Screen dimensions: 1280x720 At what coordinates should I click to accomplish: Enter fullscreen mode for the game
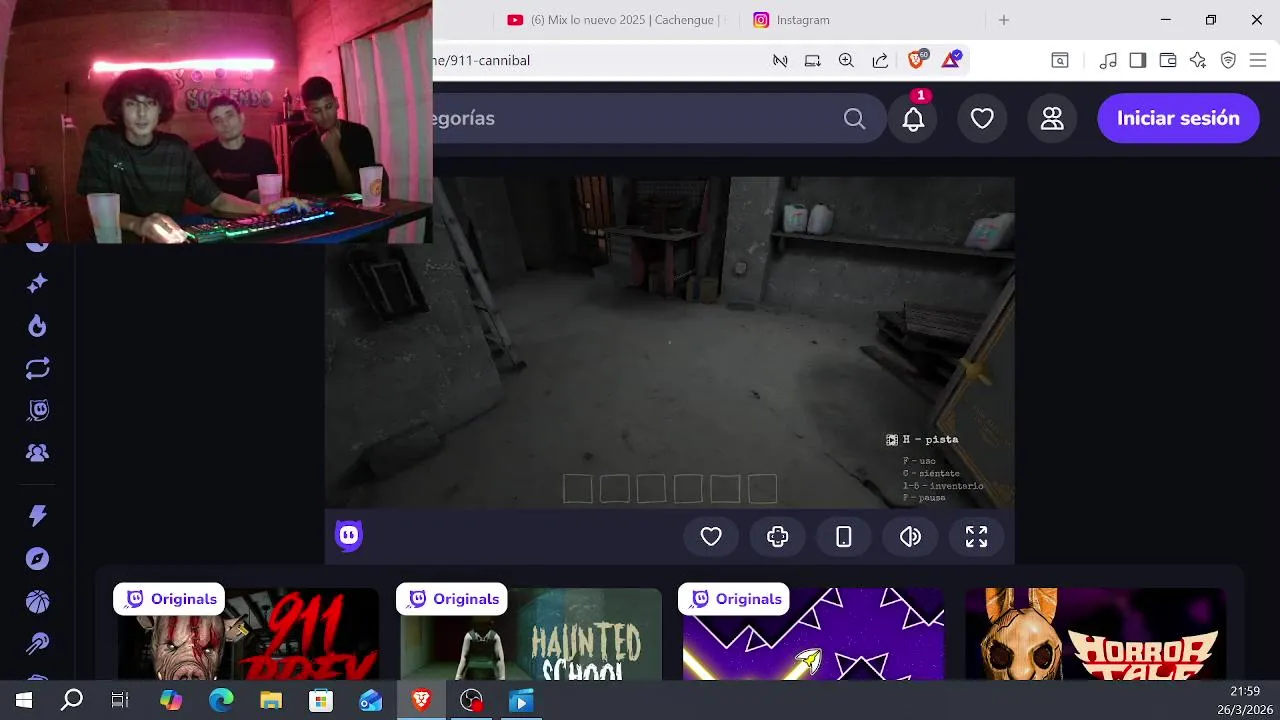click(x=976, y=537)
